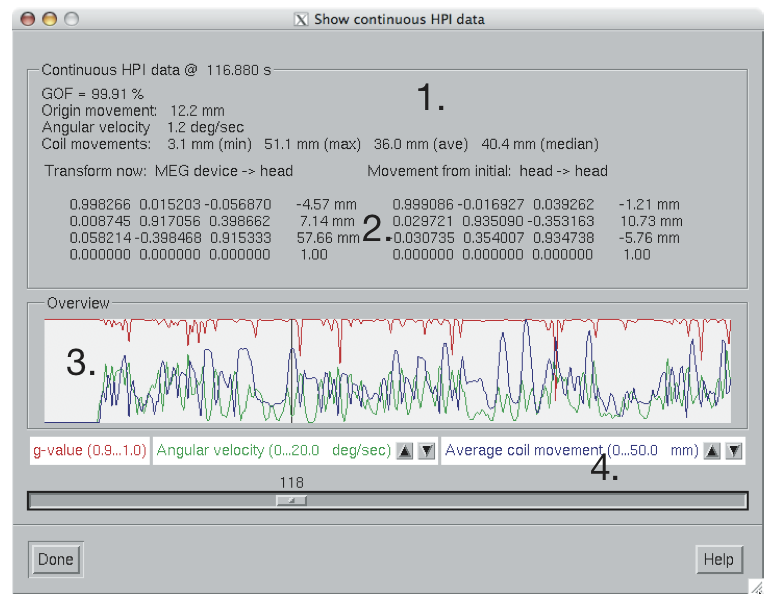Click the blue Average coil movement legend

(x=572, y=450)
